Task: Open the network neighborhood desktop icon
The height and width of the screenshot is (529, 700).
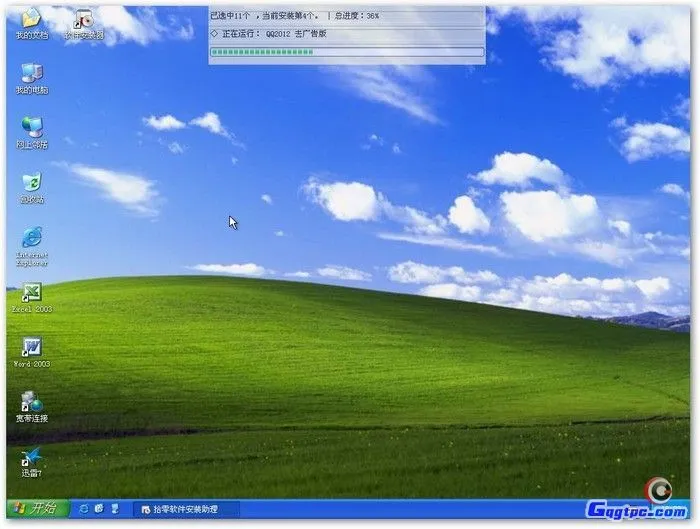Action: pyautogui.click(x=32, y=133)
